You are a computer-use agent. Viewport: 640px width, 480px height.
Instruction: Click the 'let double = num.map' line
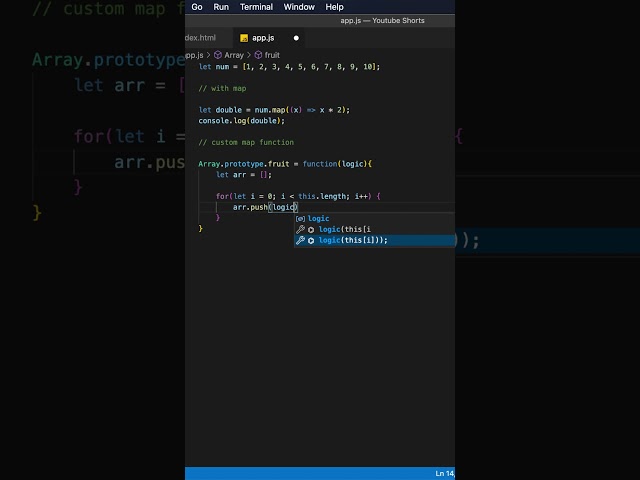click(274, 110)
